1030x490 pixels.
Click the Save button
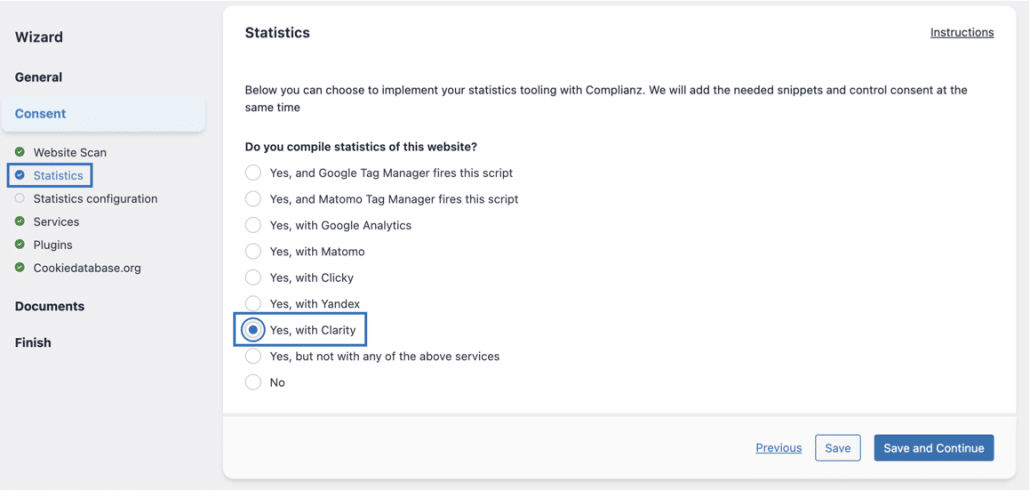point(838,448)
